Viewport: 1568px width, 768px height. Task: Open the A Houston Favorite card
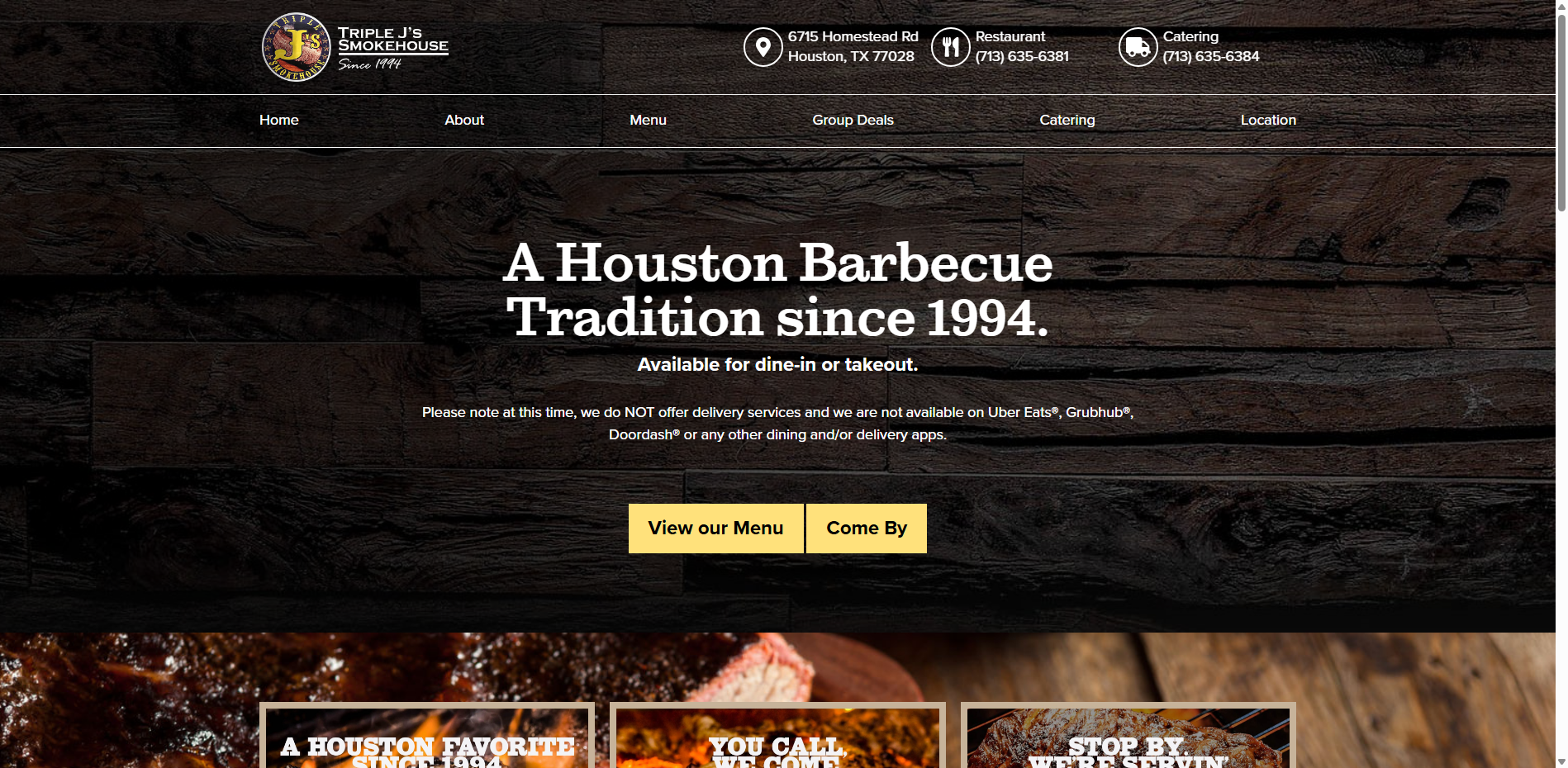click(427, 736)
